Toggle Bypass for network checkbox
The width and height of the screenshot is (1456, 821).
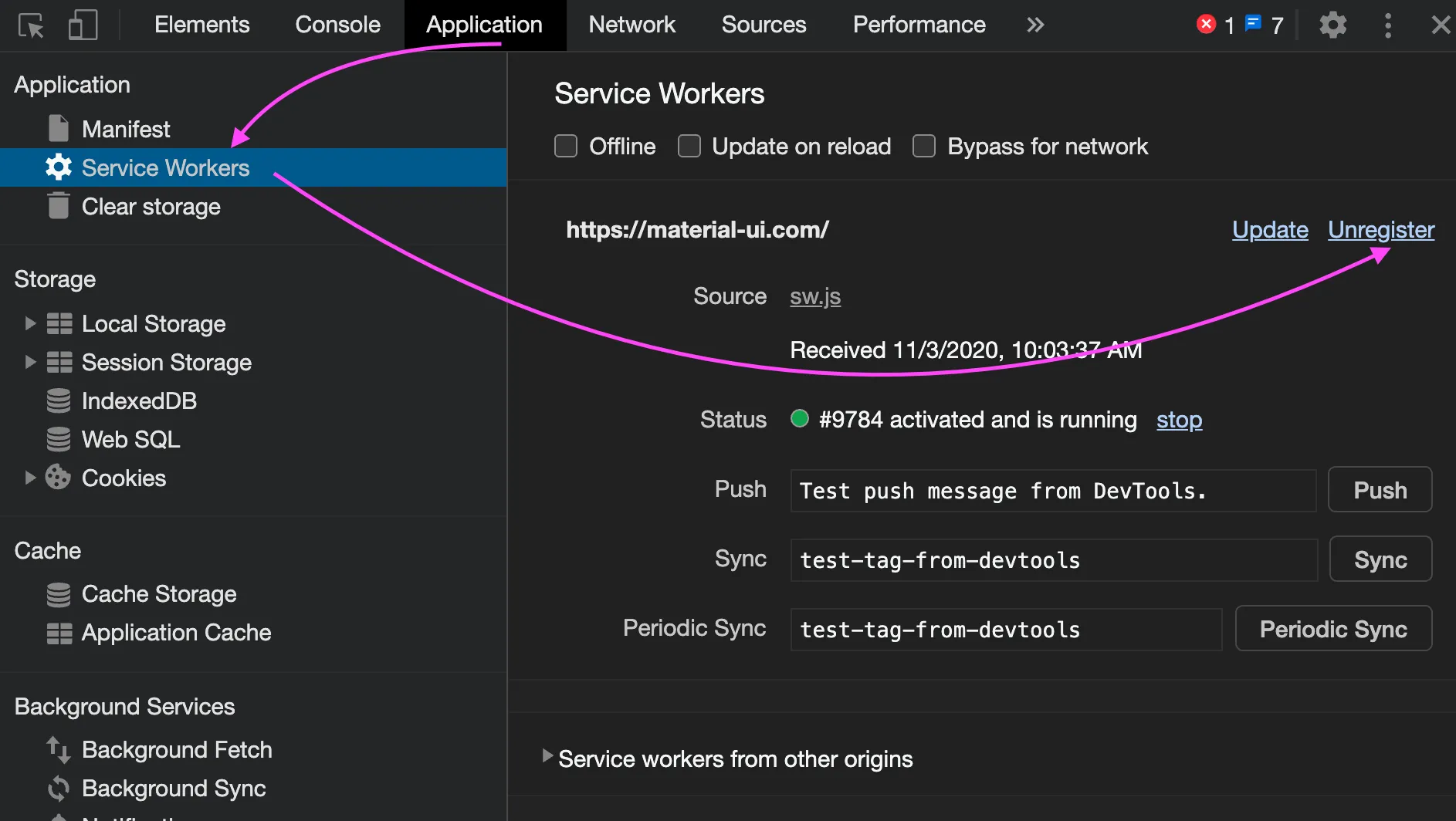click(924, 146)
